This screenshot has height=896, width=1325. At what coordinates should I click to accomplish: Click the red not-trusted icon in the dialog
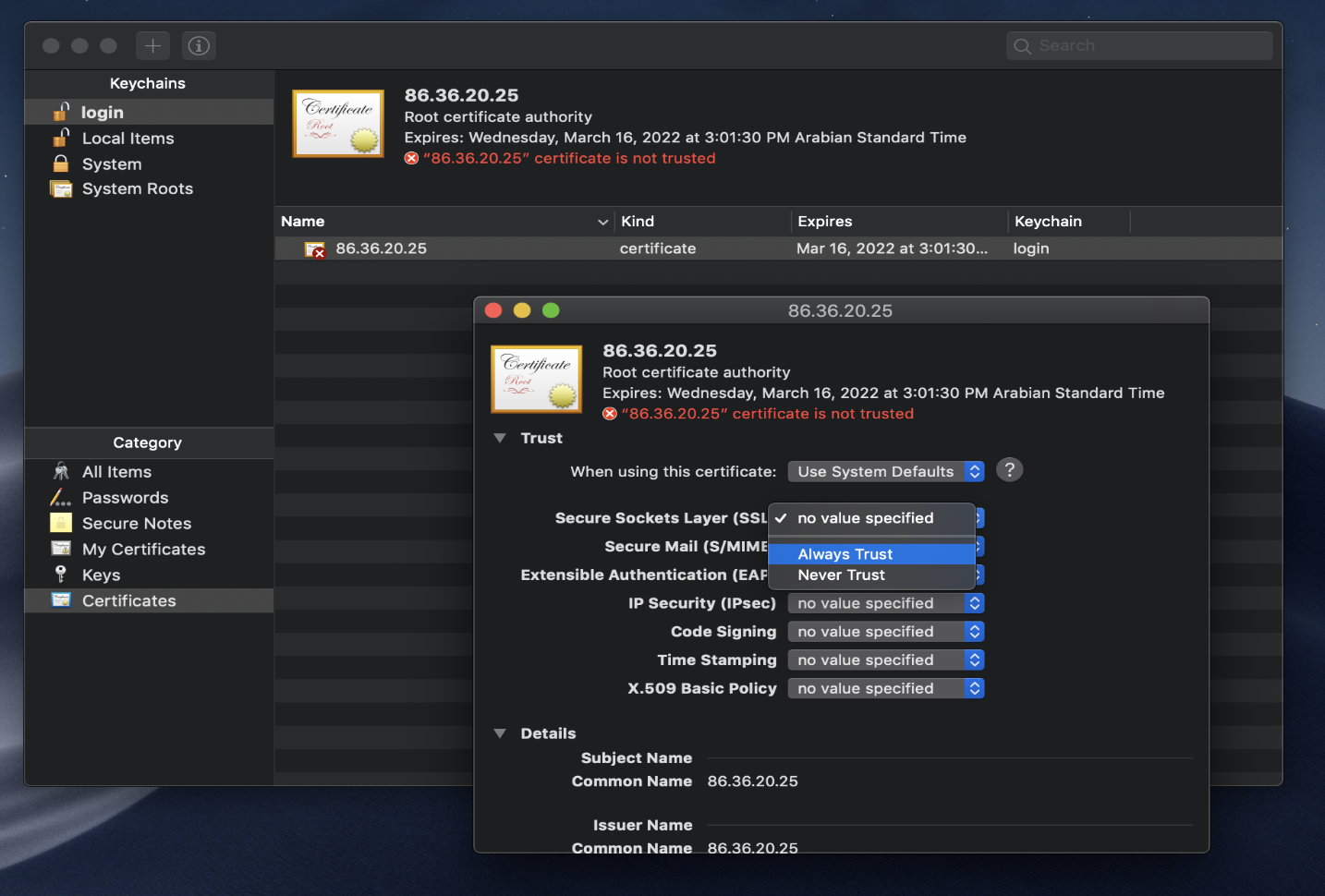(x=610, y=414)
